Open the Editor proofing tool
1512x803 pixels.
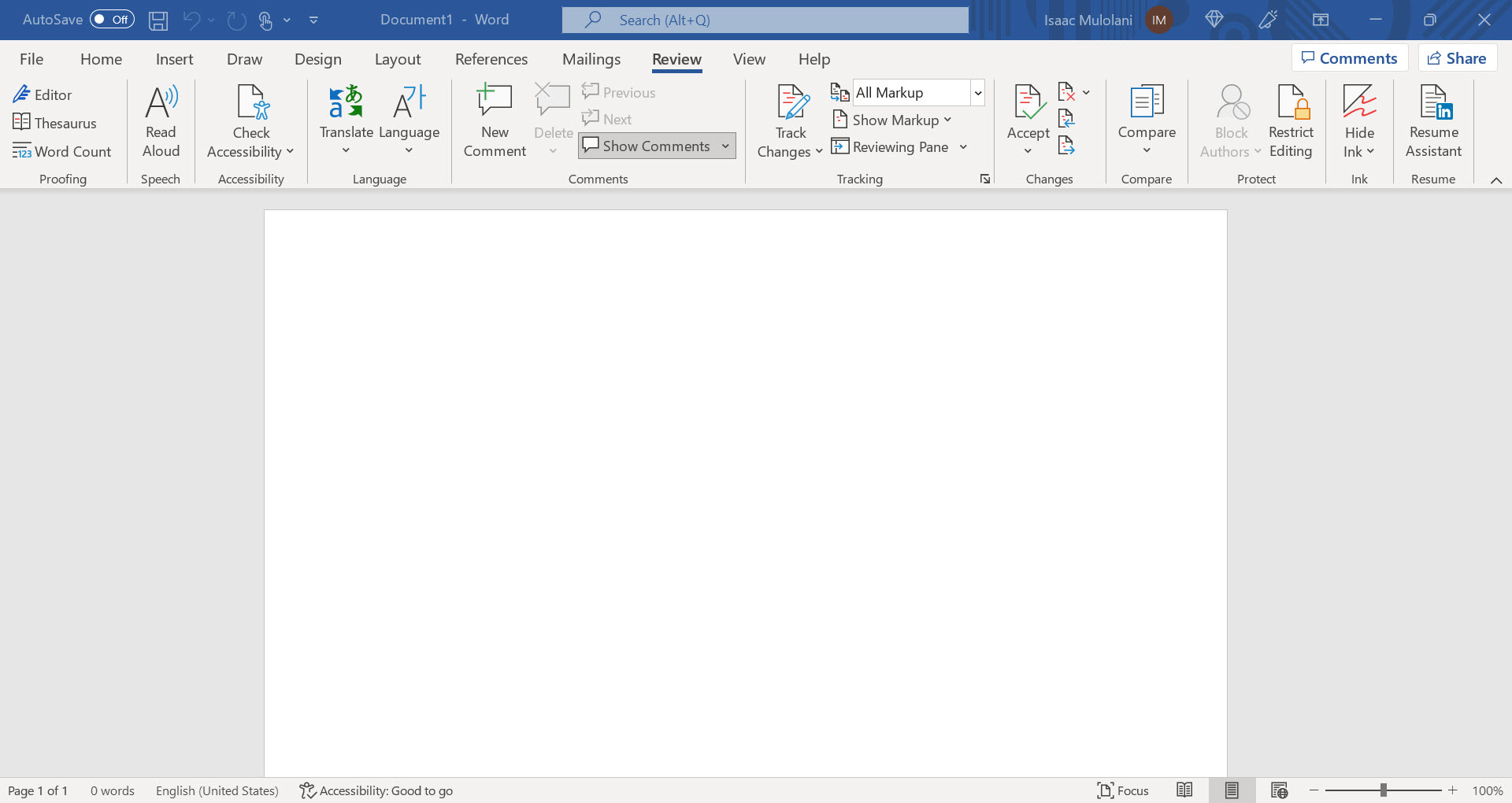coord(43,94)
